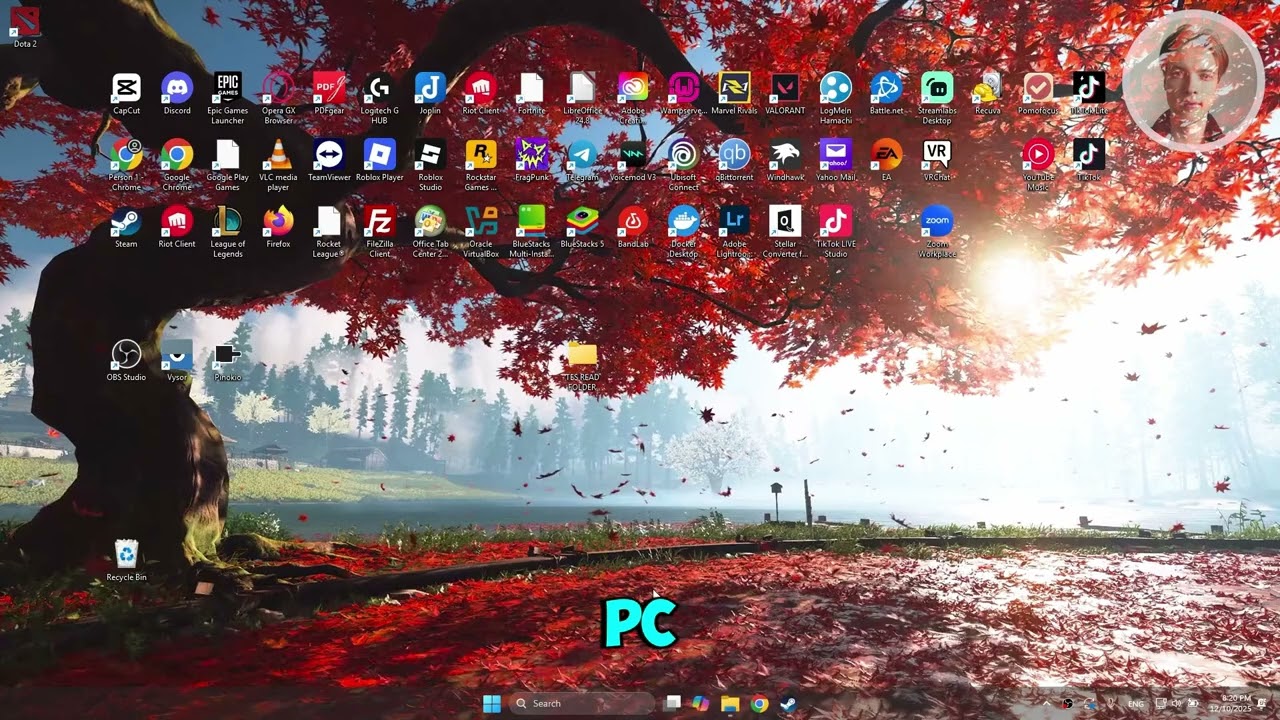The width and height of the screenshot is (1280, 720).
Task: Select the Pomofocus icon
Action: point(1038,94)
